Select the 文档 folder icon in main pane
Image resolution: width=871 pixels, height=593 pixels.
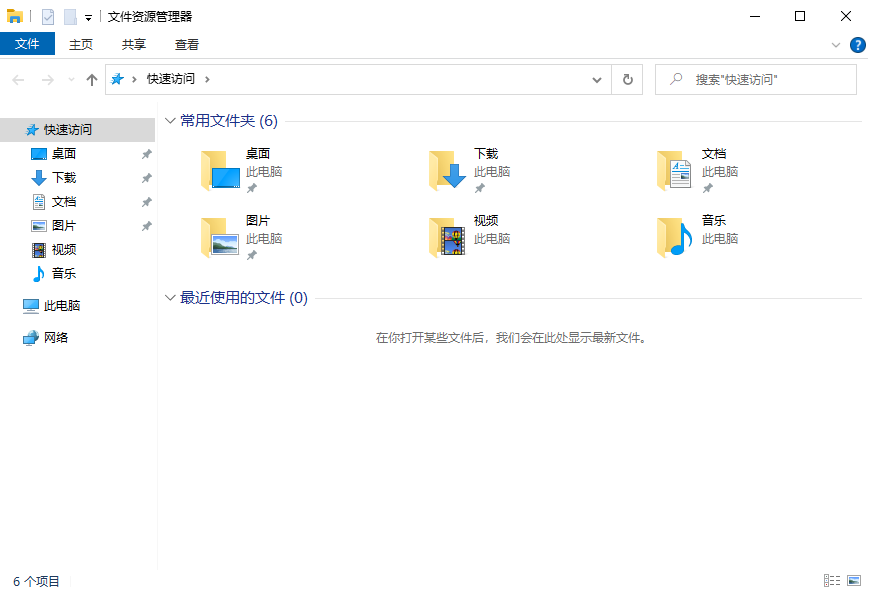coord(674,170)
